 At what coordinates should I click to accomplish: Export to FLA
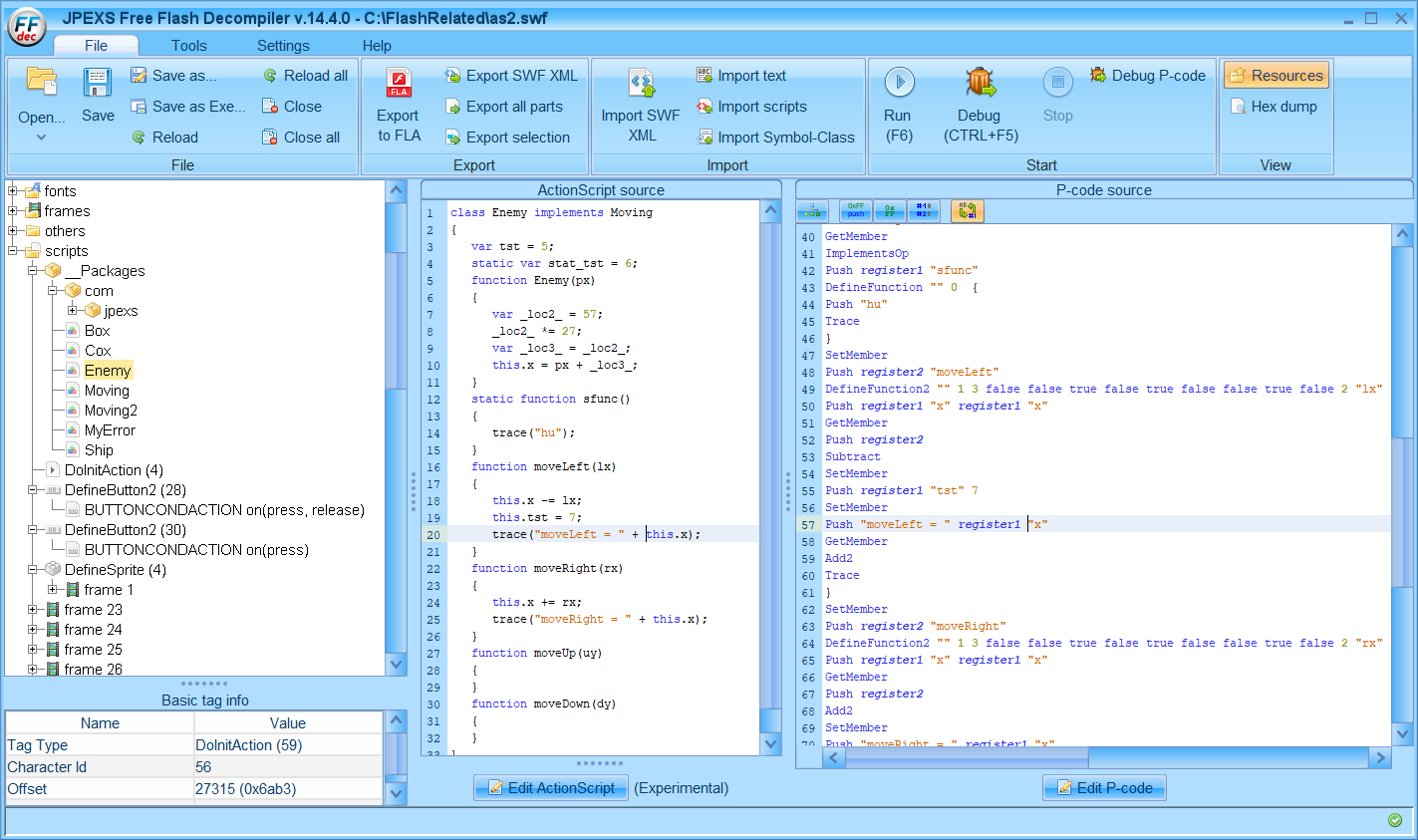pos(399,105)
